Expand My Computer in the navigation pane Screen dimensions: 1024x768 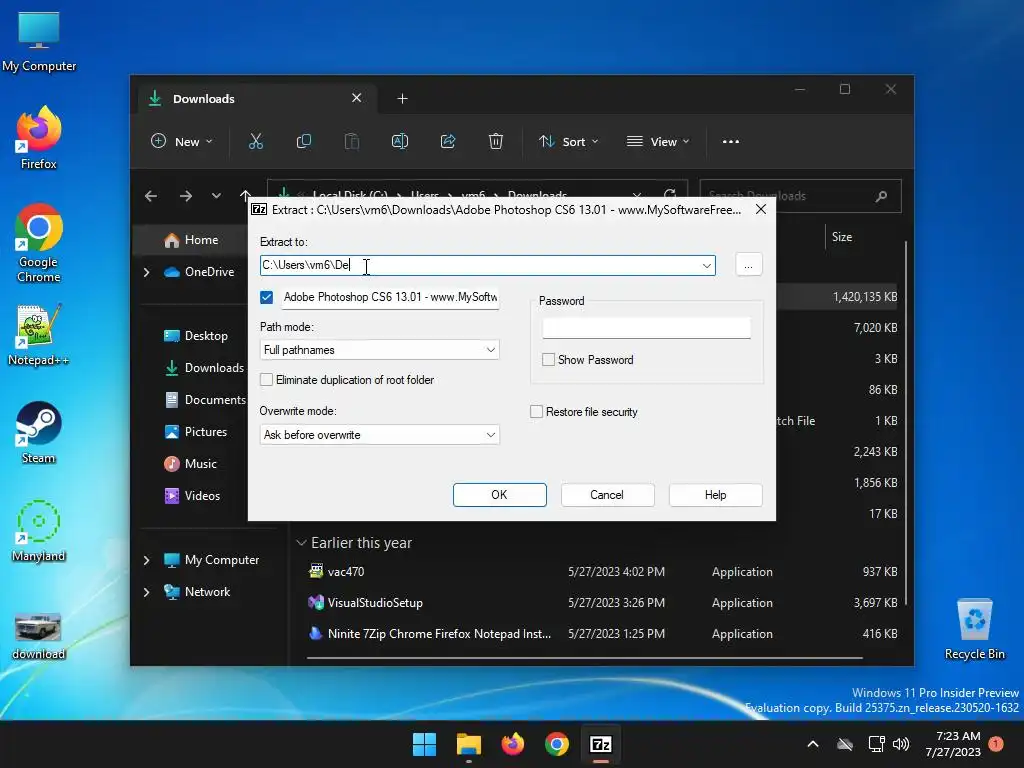point(146,560)
